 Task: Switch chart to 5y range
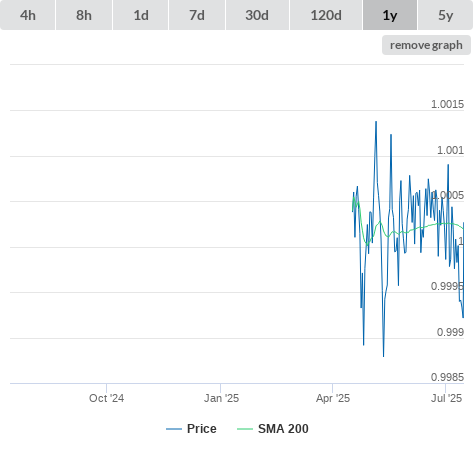click(446, 15)
